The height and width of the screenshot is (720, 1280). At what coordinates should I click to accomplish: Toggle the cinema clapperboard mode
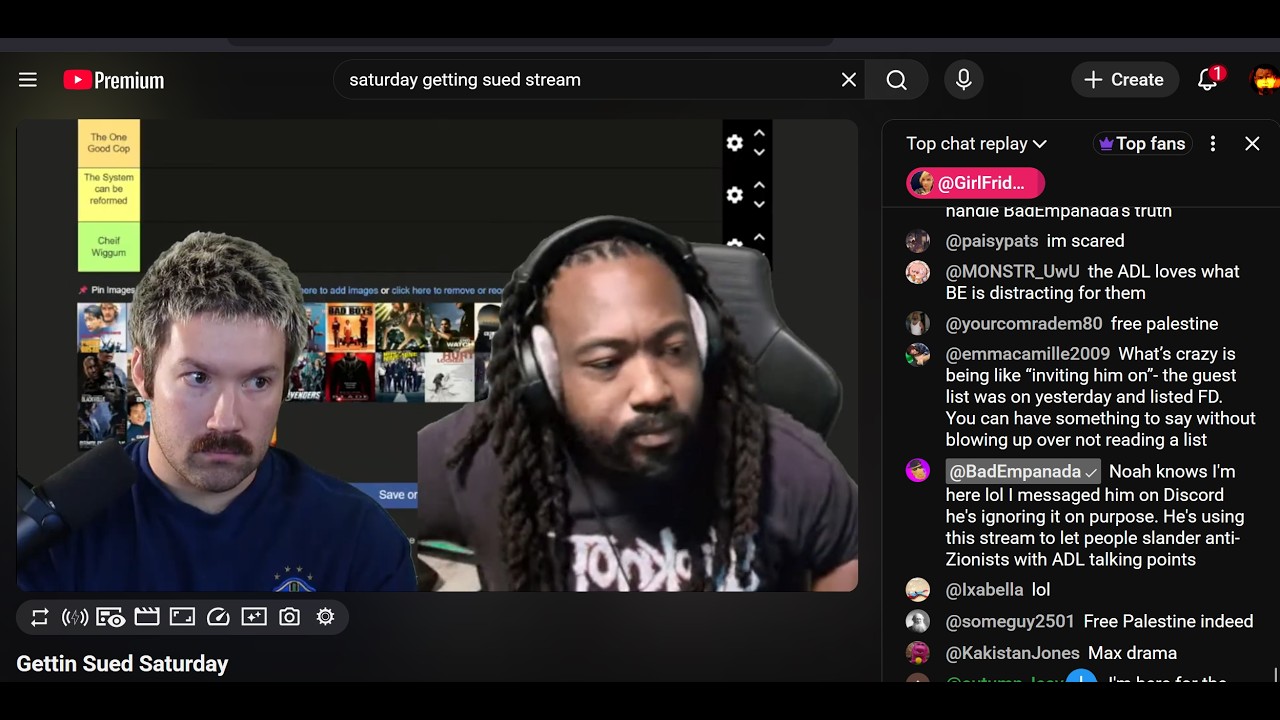tap(147, 618)
